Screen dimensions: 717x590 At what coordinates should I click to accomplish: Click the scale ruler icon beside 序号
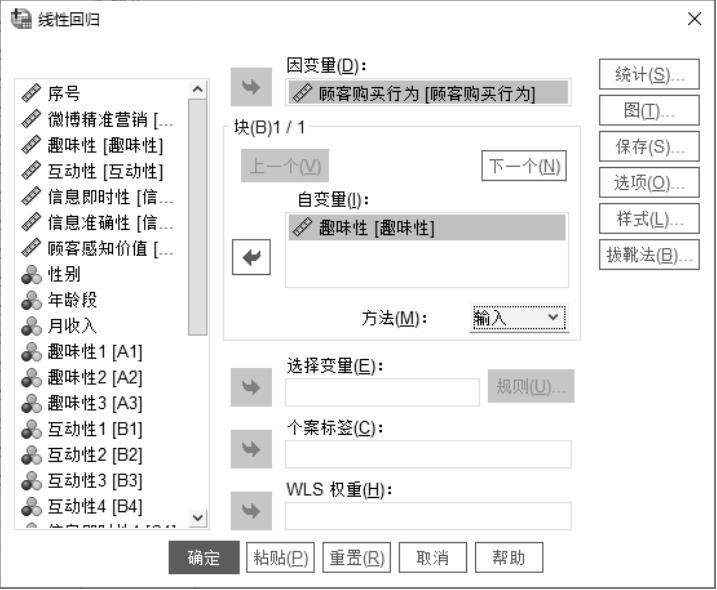tap(31, 93)
